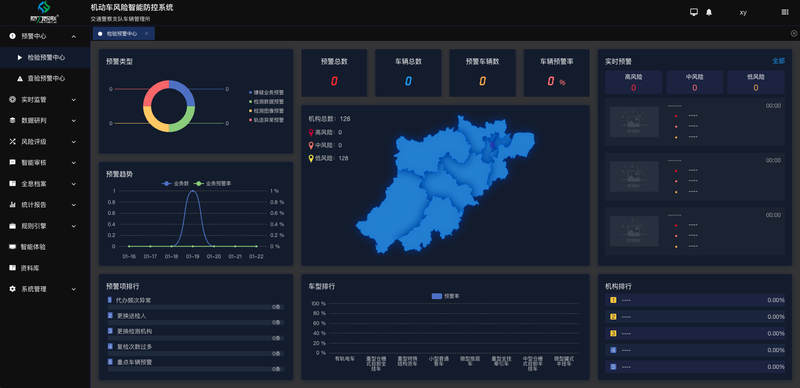
Task: Click the 系统管理 gear icon
Action: pos(12,289)
